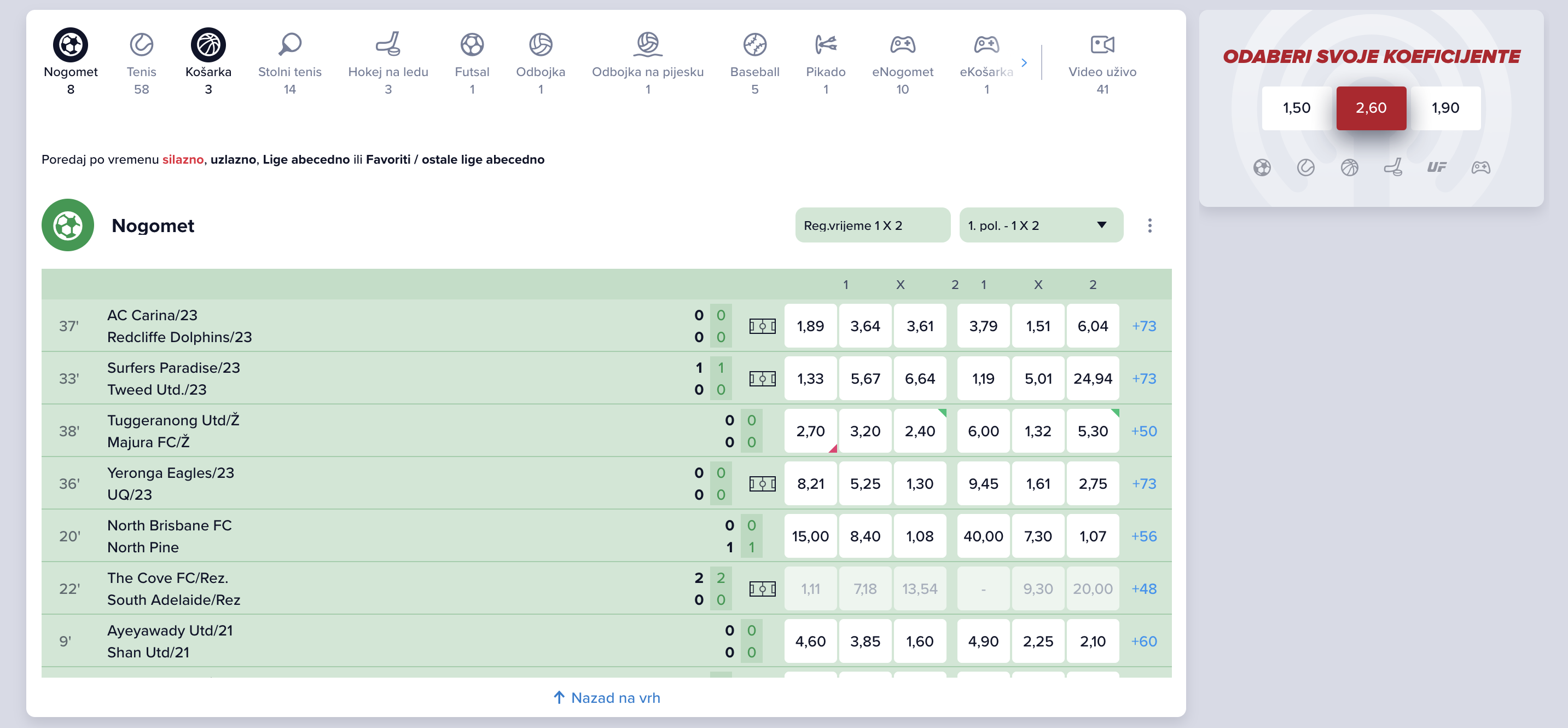Pick 3,64 draw odds for AC Carina
This screenshot has width=1568, height=728.
pos(865,327)
